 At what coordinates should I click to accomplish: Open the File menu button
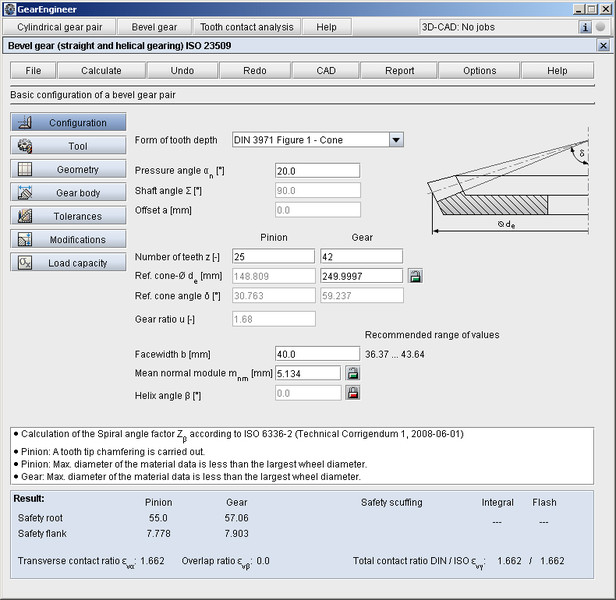(33, 71)
